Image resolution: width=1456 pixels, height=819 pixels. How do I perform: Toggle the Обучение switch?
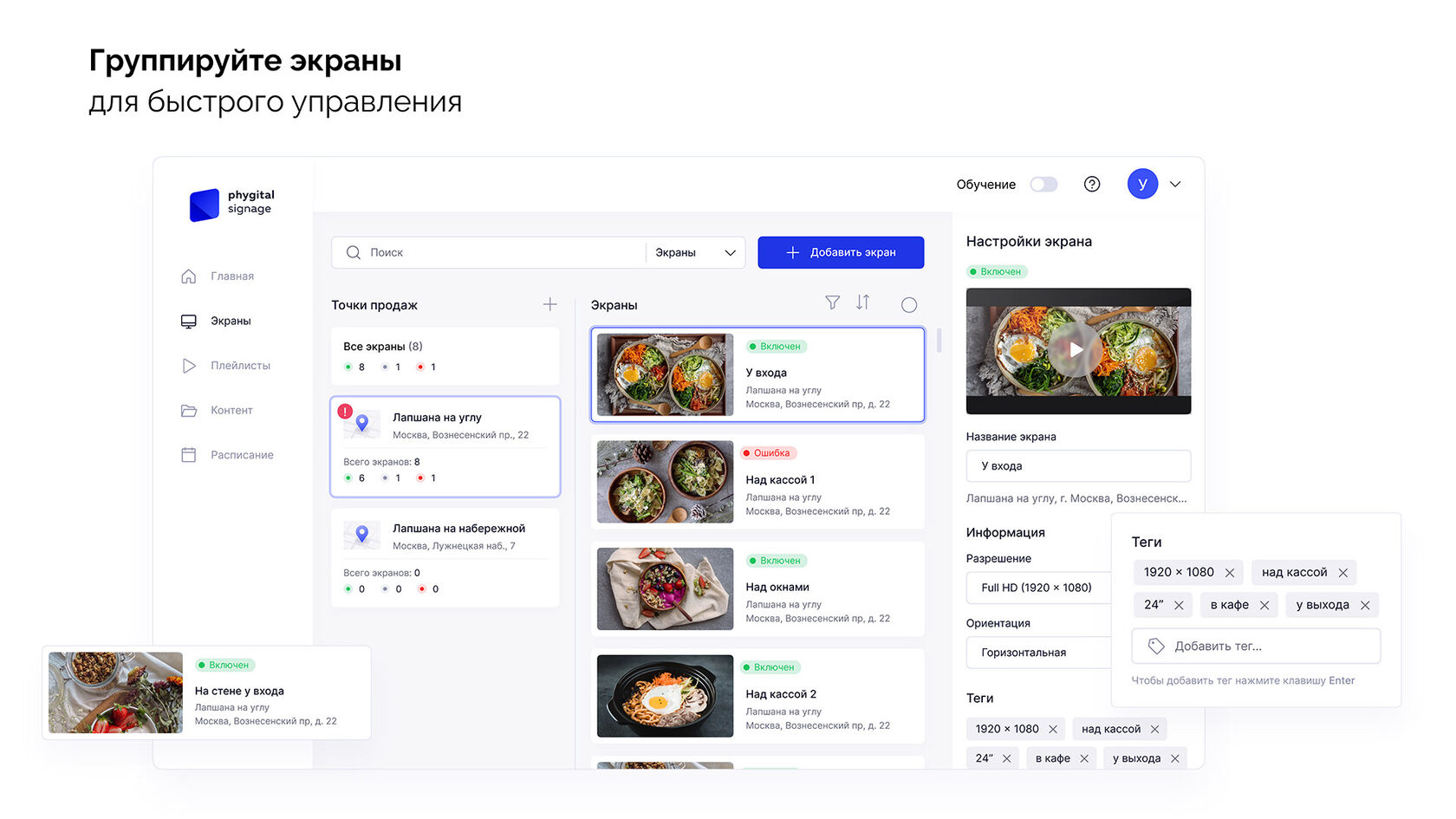click(1043, 185)
